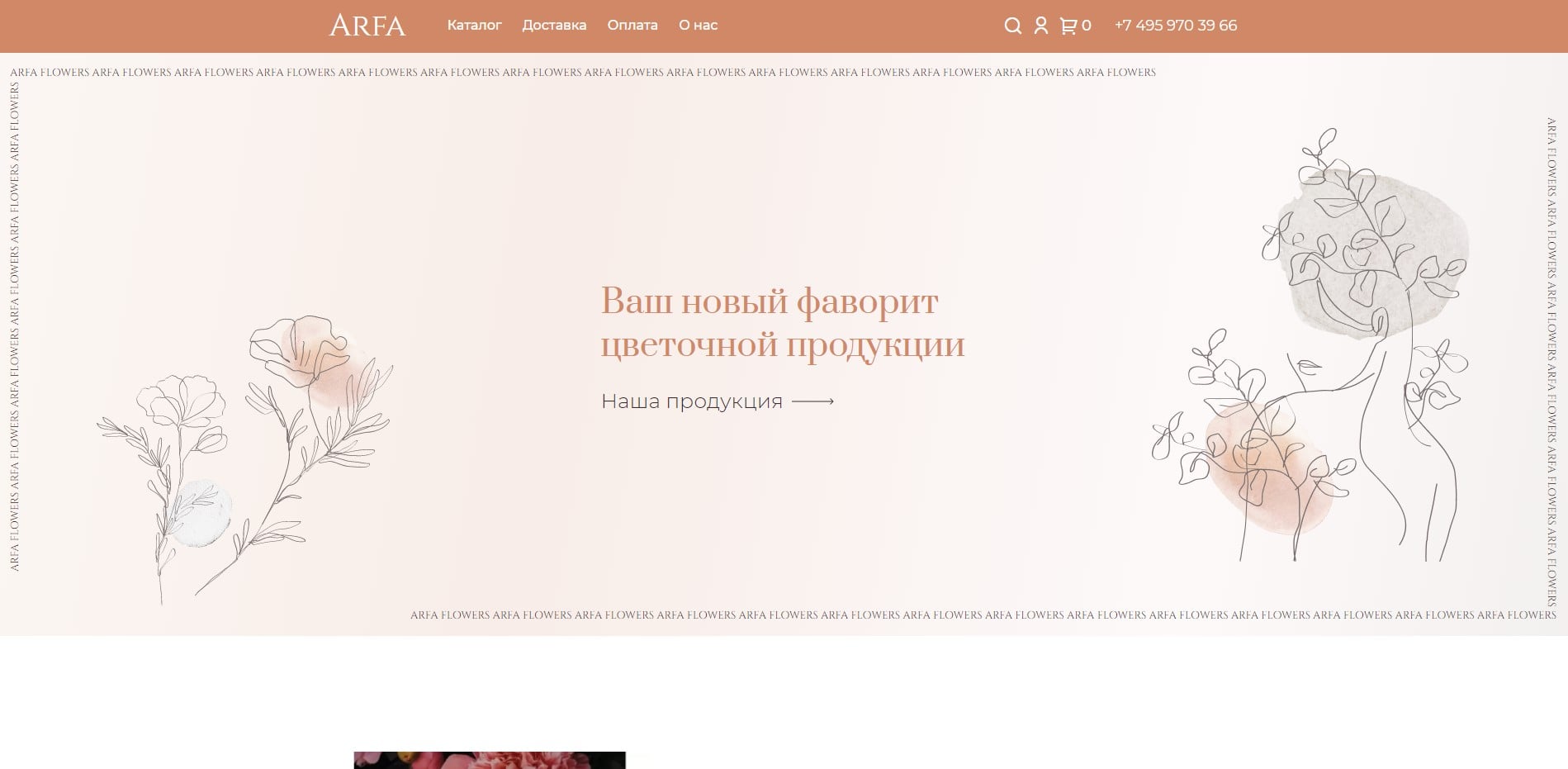Open the shopping cart icon
Image resolution: width=1568 pixels, height=769 pixels.
[x=1068, y=26]
